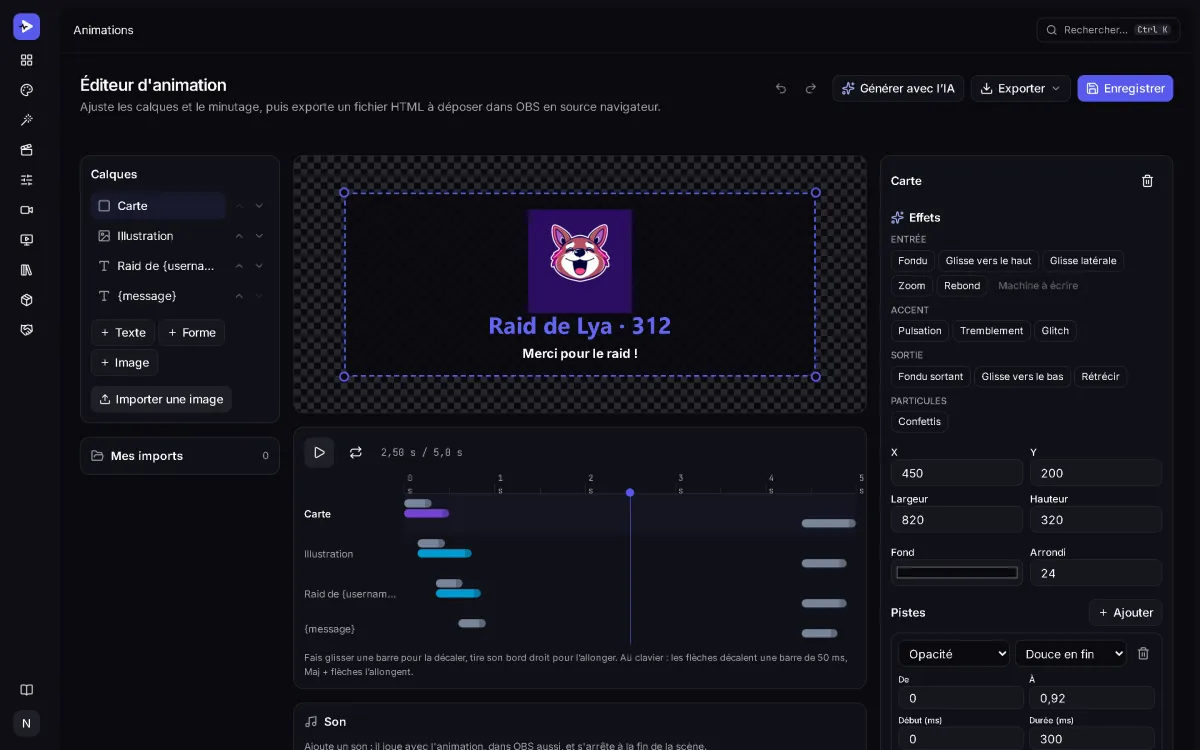Click Générer avec l'IA button
Screen dimensions: 1200x750
898,88
